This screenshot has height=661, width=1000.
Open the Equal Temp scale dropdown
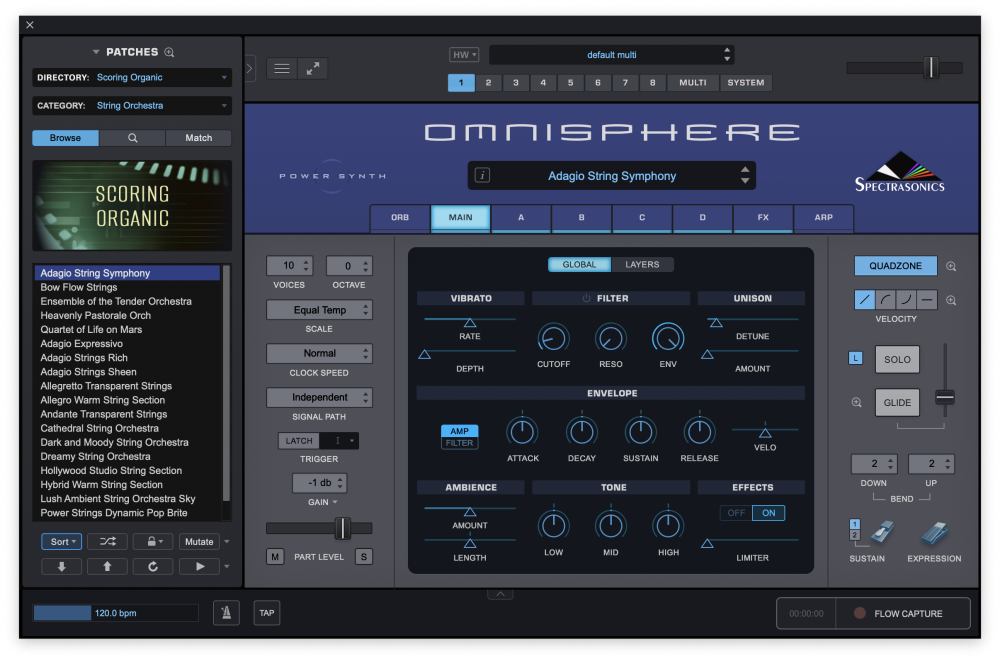point(320,310)
